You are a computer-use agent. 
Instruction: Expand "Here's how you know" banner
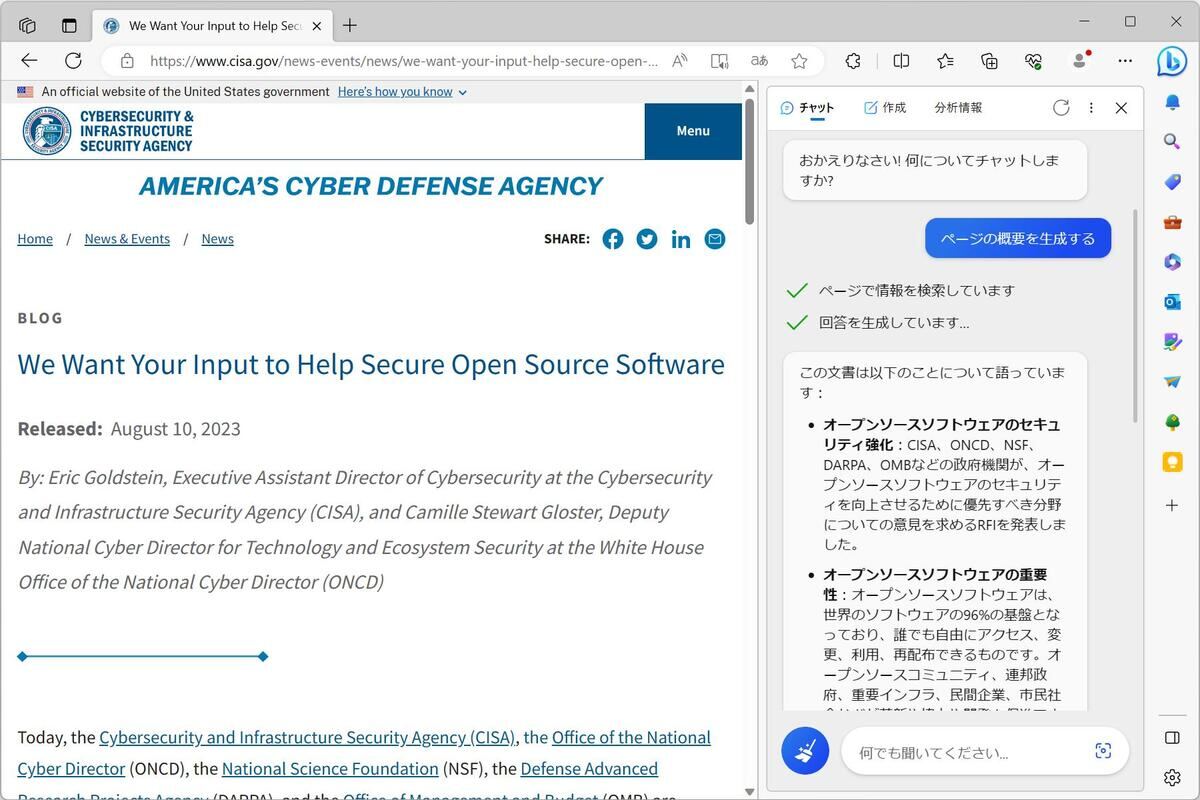[402, 92]
